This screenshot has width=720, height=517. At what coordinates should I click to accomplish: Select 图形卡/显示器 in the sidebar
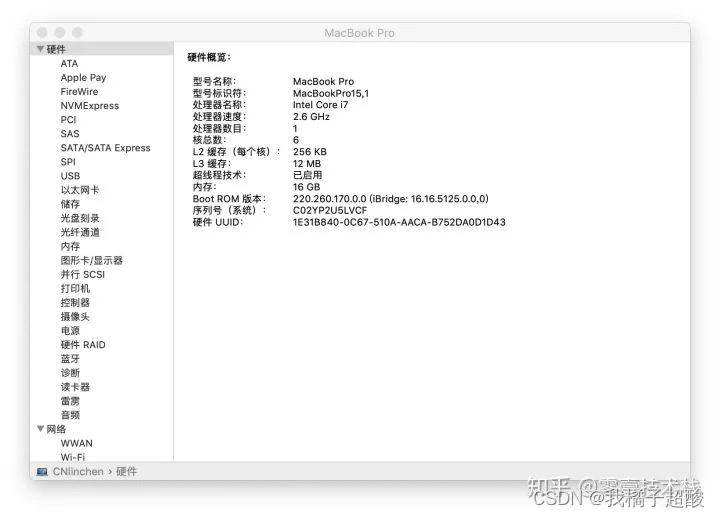(x=91, y=260)
